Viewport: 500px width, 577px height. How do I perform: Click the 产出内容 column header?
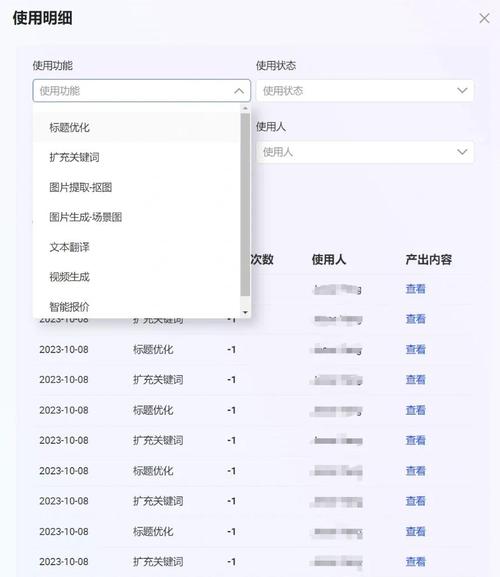429,259
